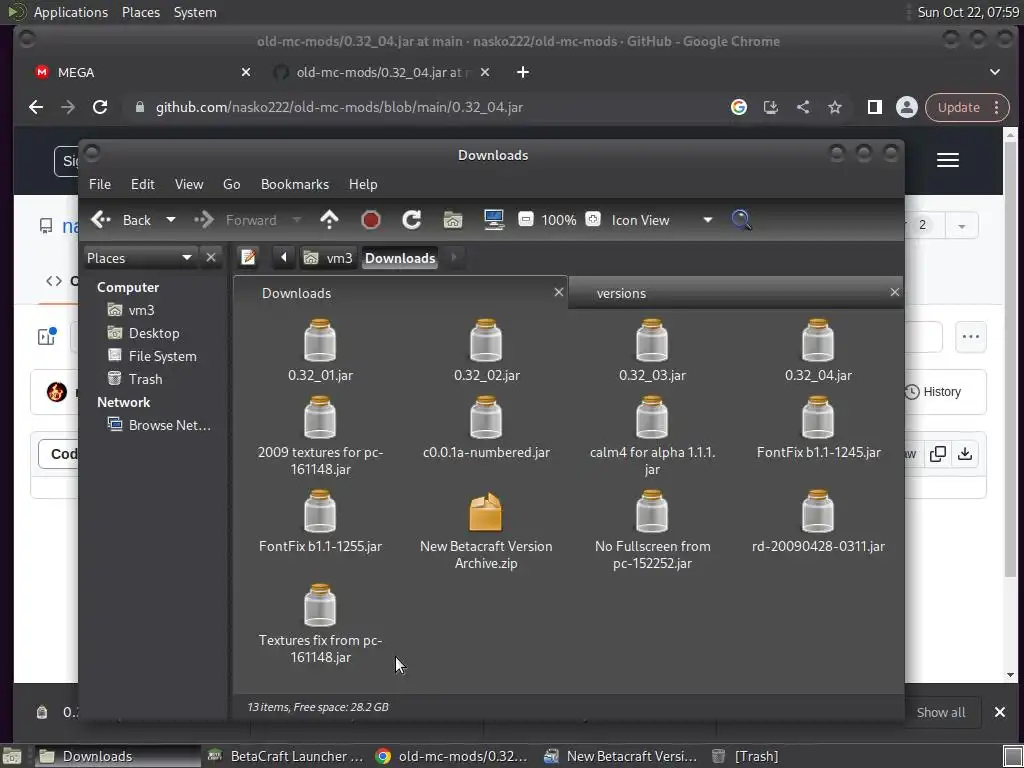Click the red Stop loading icon
Image resolution: width=1024 pixels, height=768 pixels.
(370, 220)
